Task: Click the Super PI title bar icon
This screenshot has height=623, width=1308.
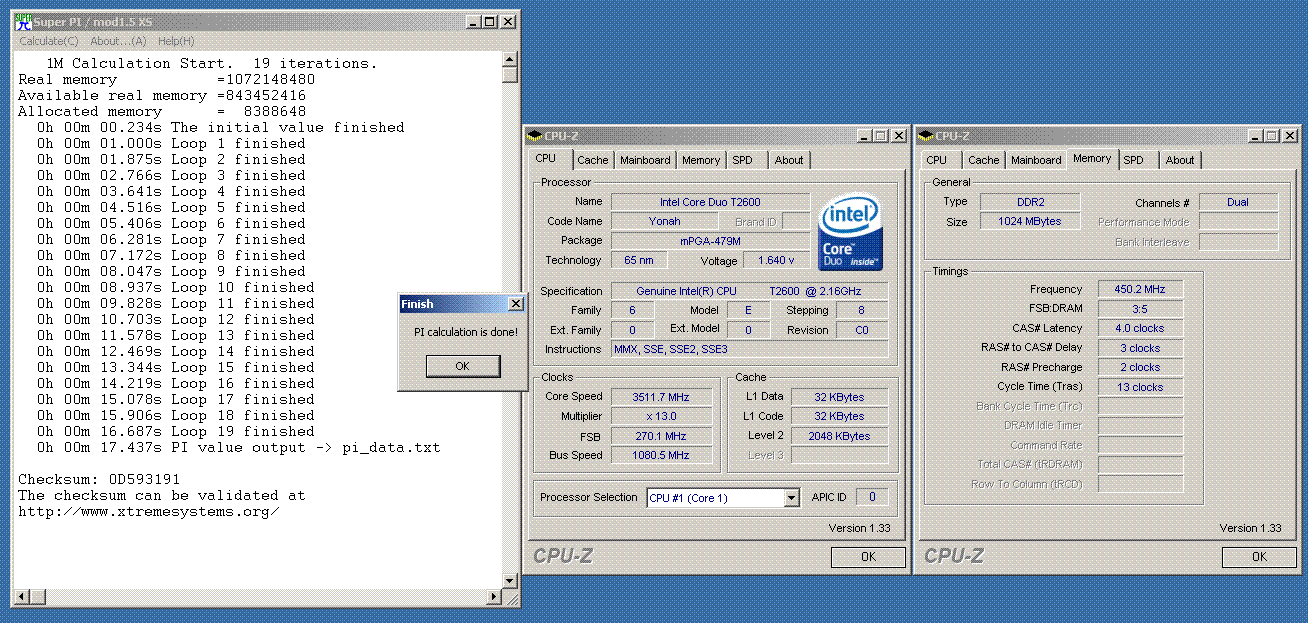Action: pos(24,21)
